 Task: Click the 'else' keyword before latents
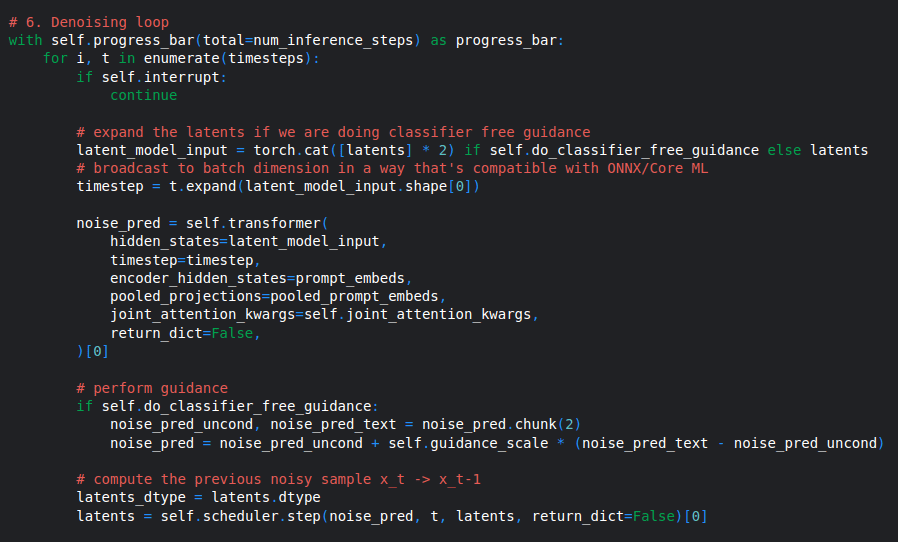[784, 151]
